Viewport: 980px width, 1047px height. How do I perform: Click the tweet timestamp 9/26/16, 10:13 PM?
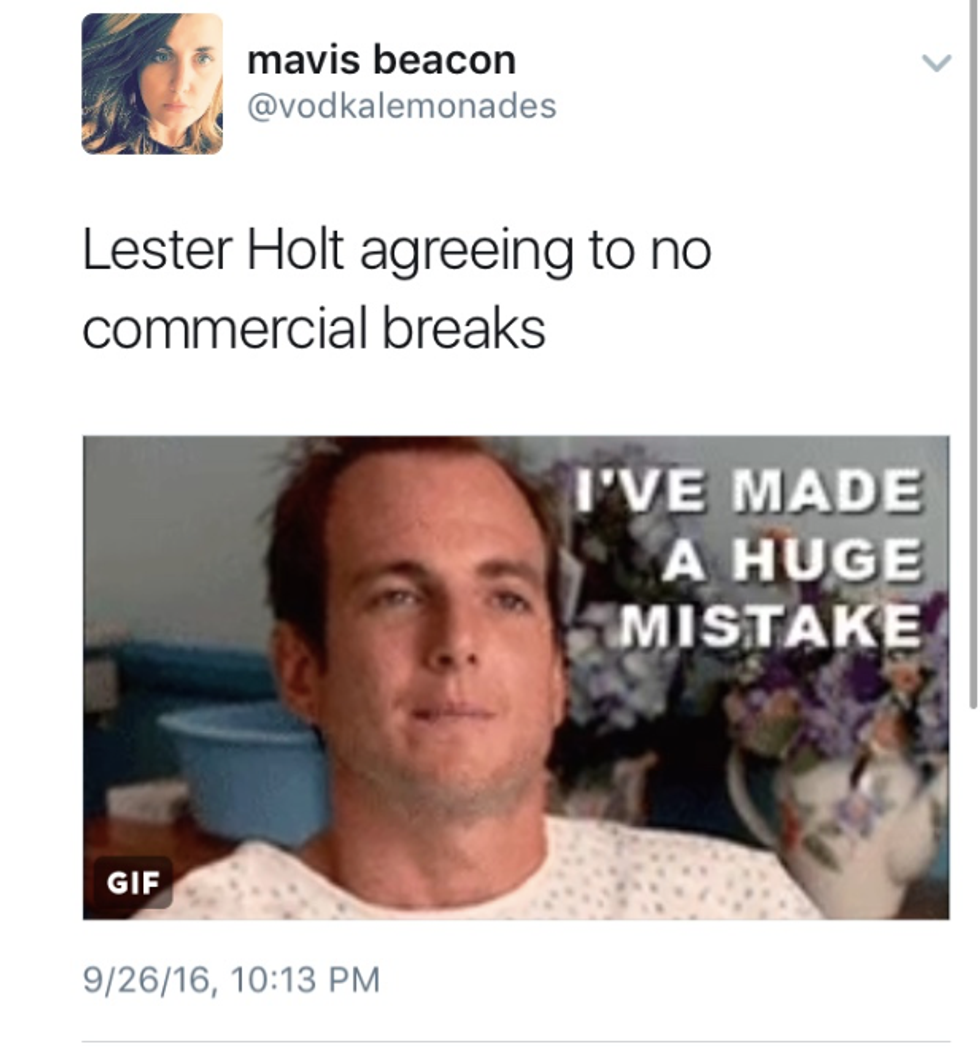pos(231,980)
